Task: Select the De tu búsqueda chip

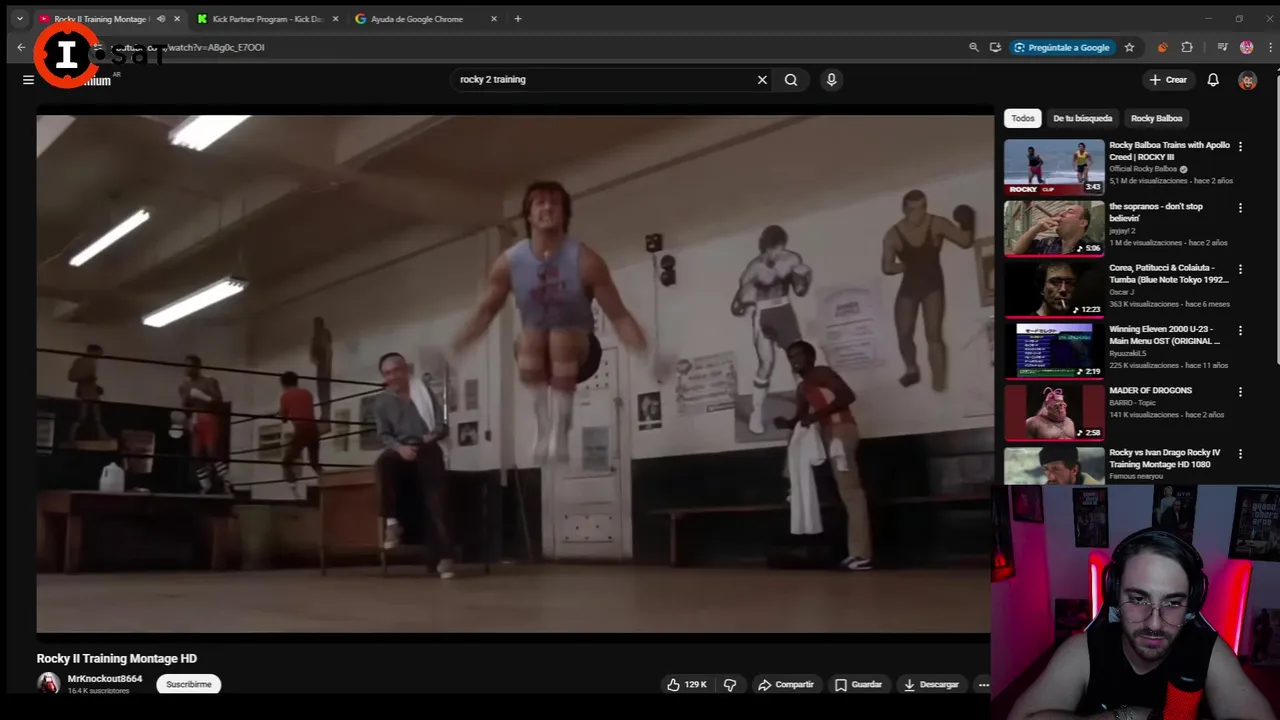Action: click(x=1082, y=118)
